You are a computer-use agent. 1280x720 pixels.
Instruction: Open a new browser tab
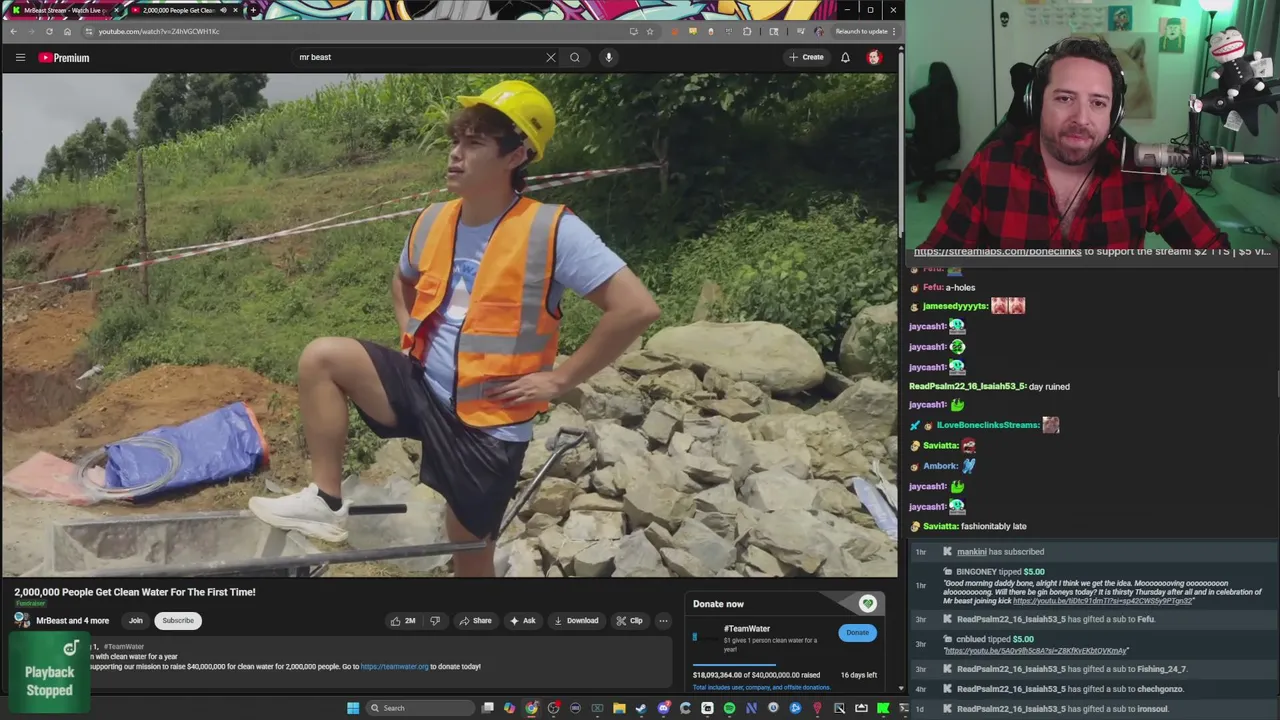click(x=253, y=10)
